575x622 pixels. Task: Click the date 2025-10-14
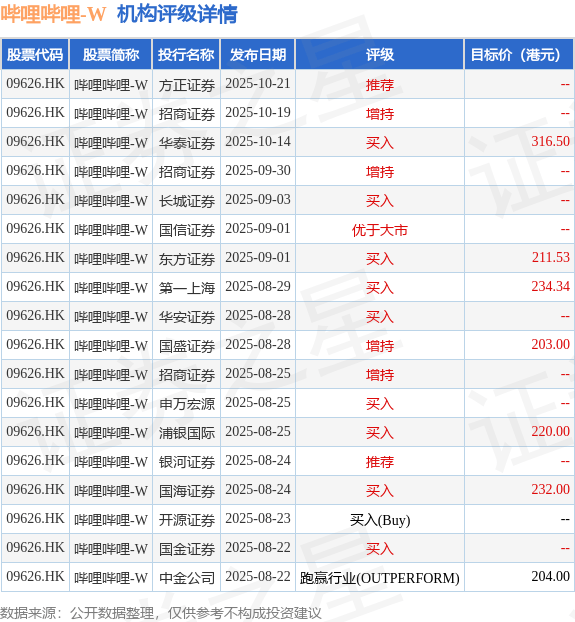point(258,142)
